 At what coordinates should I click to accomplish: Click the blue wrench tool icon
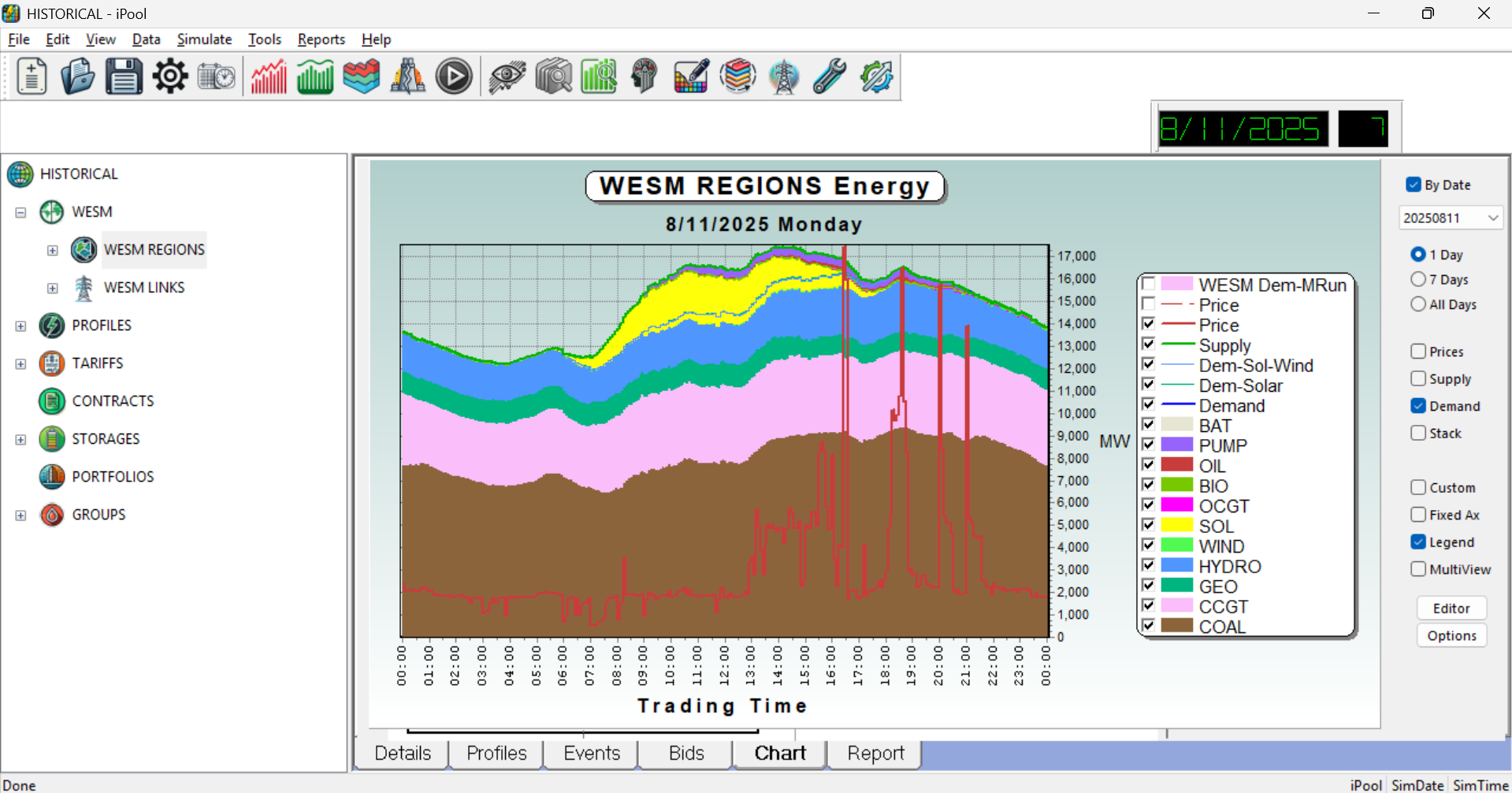tap(830, 77)
